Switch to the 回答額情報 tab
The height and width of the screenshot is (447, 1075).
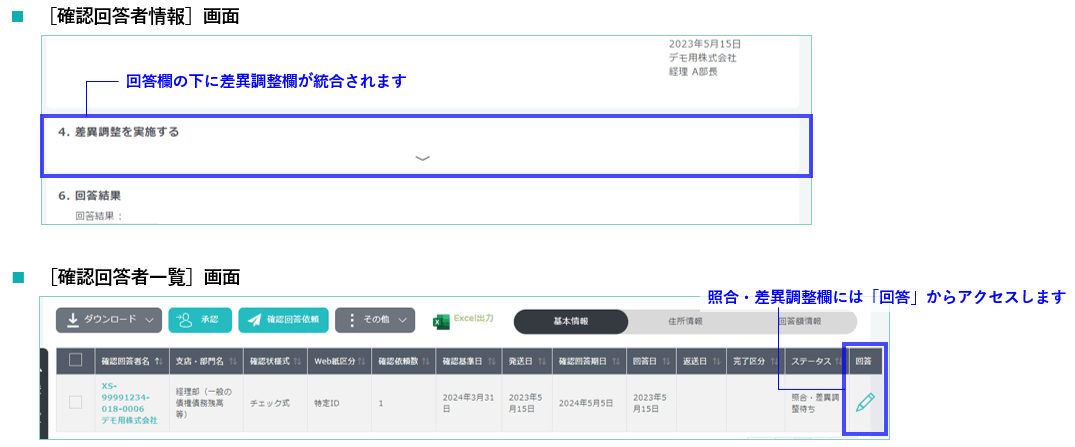800,321
